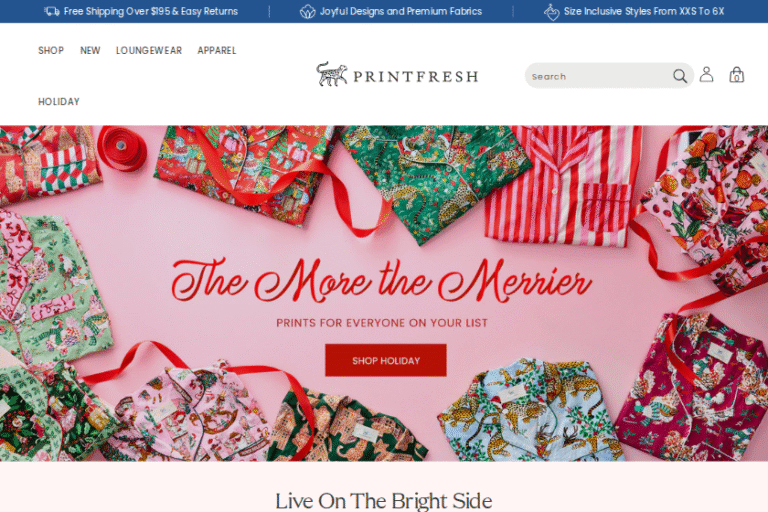This screenshot has width=768, height=512.
Task: Expand the HOLIDAY menu
Action: (x=59, y=101)
